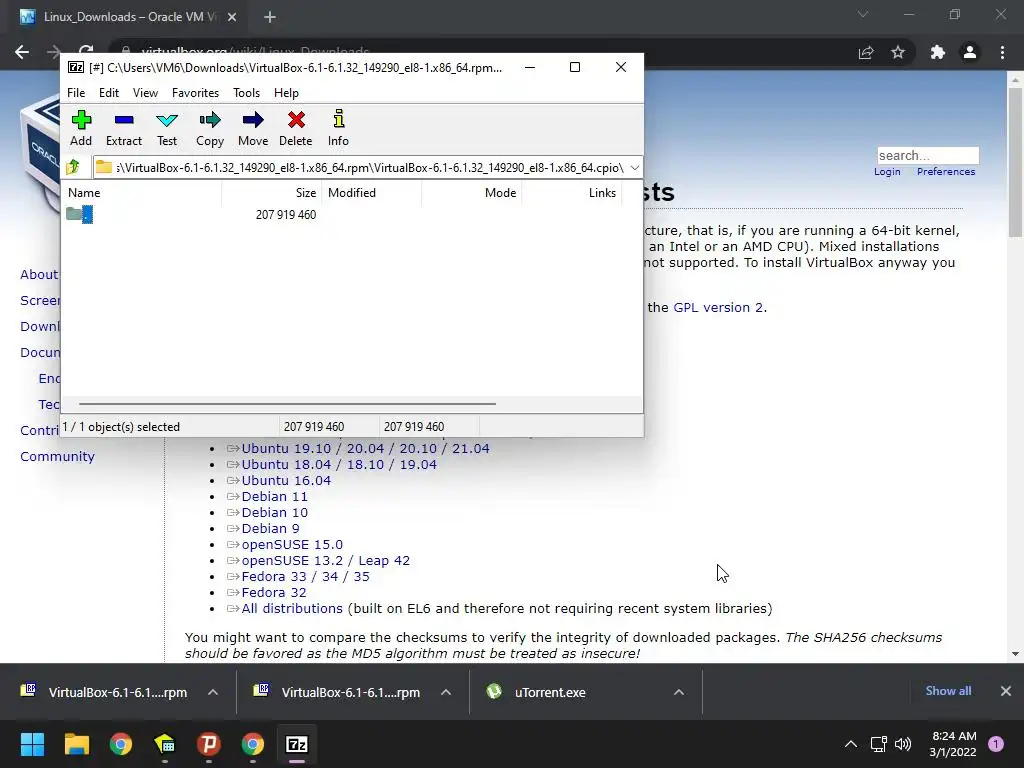Viewport: 1024px width, 768px height.
Task: Open the All distributions link
Action: pos(292,609)
